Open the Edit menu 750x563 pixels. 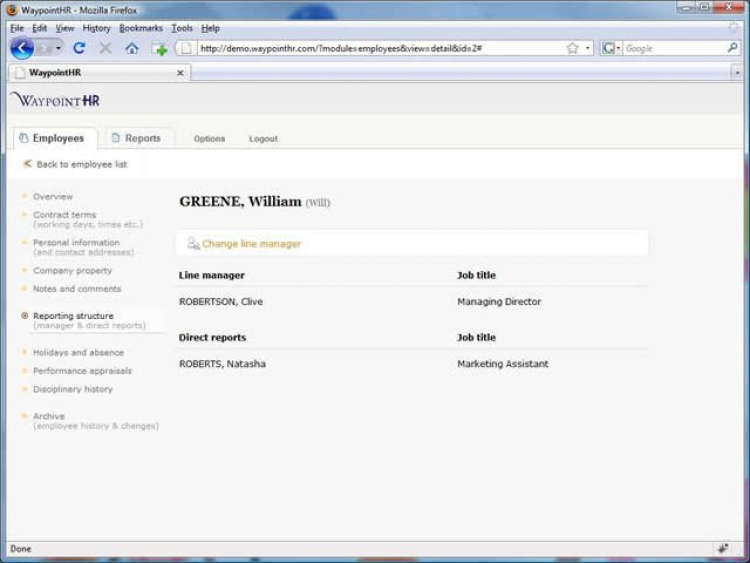[x=39, y=28]
